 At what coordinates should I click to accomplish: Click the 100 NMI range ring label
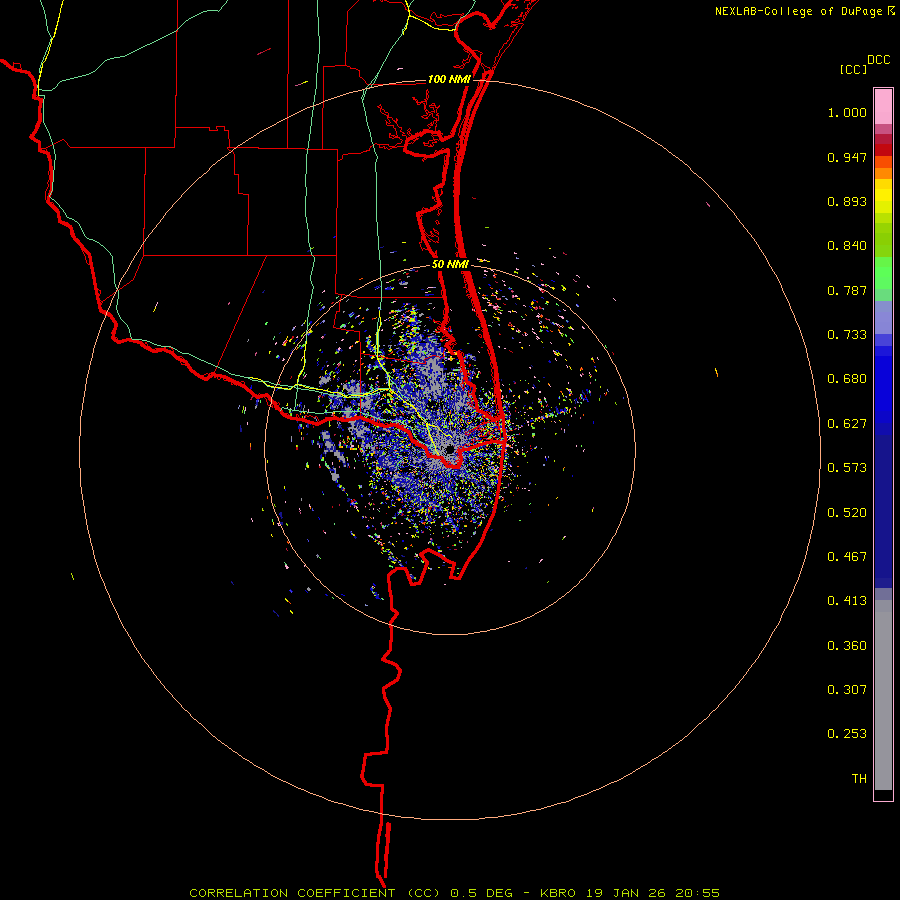click(x=449, y=79)
